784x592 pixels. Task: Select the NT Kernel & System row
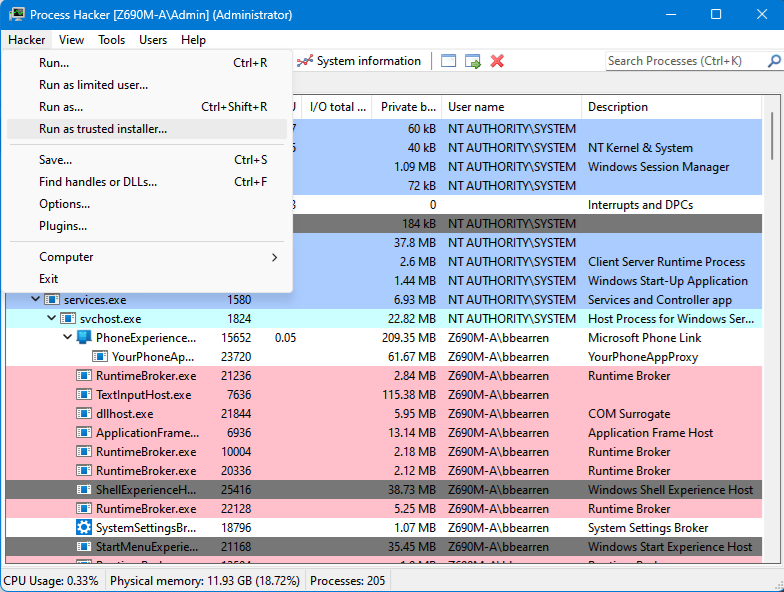527,148
